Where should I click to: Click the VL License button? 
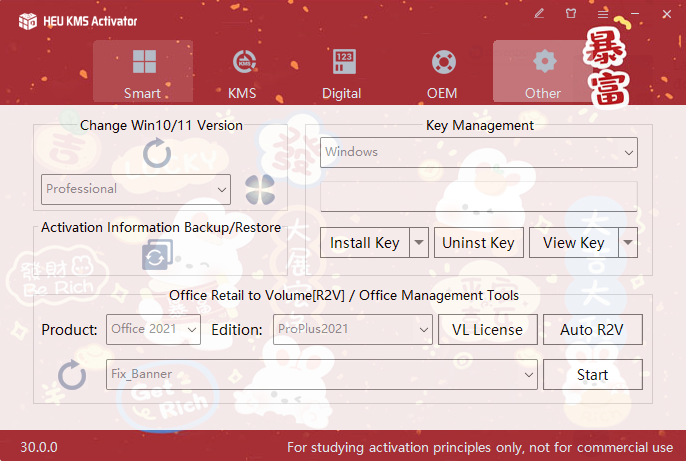tap(488, 329)
